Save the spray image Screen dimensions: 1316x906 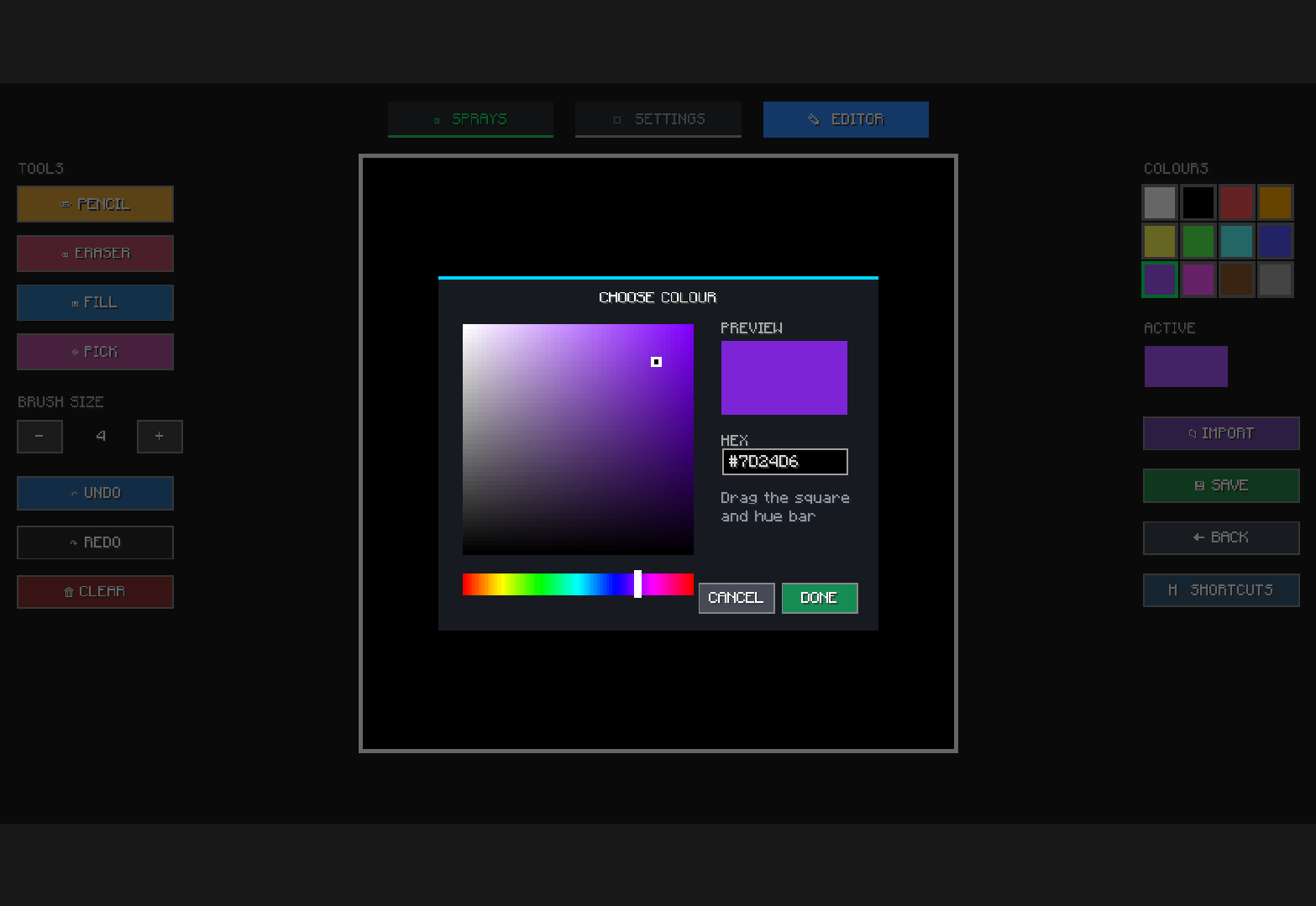(1221, 485)
